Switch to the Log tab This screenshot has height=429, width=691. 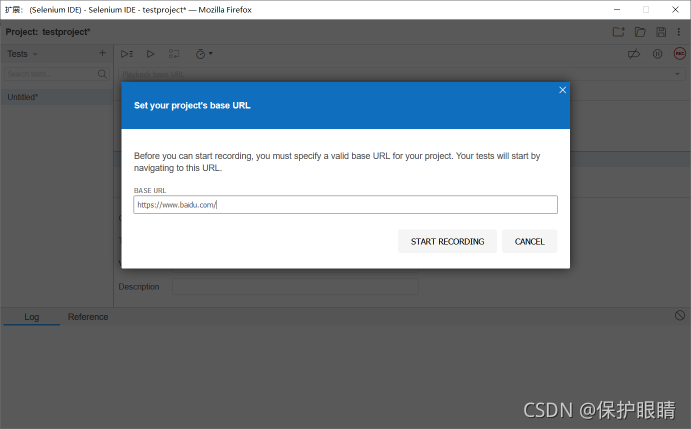[x=32, y=317]
